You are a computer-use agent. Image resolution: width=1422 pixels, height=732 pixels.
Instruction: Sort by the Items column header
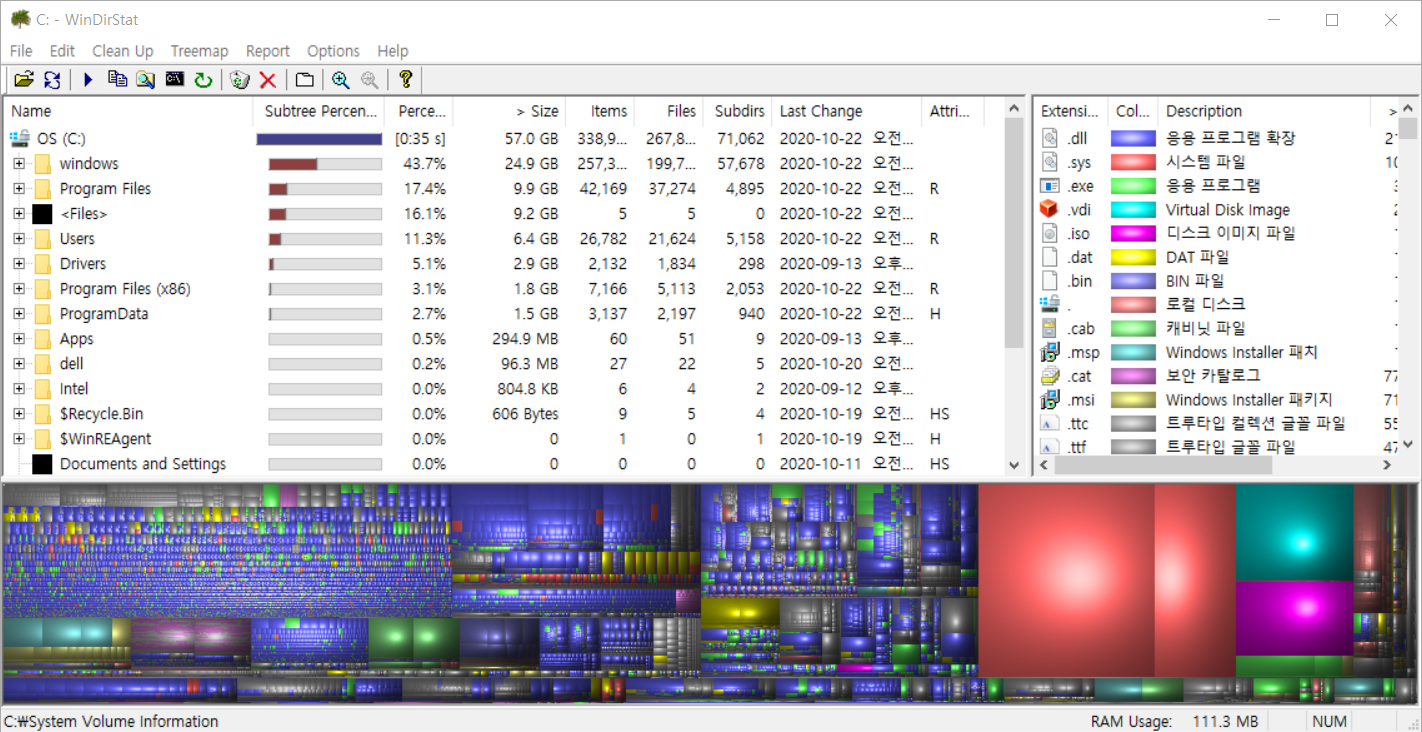click(600, 111)
